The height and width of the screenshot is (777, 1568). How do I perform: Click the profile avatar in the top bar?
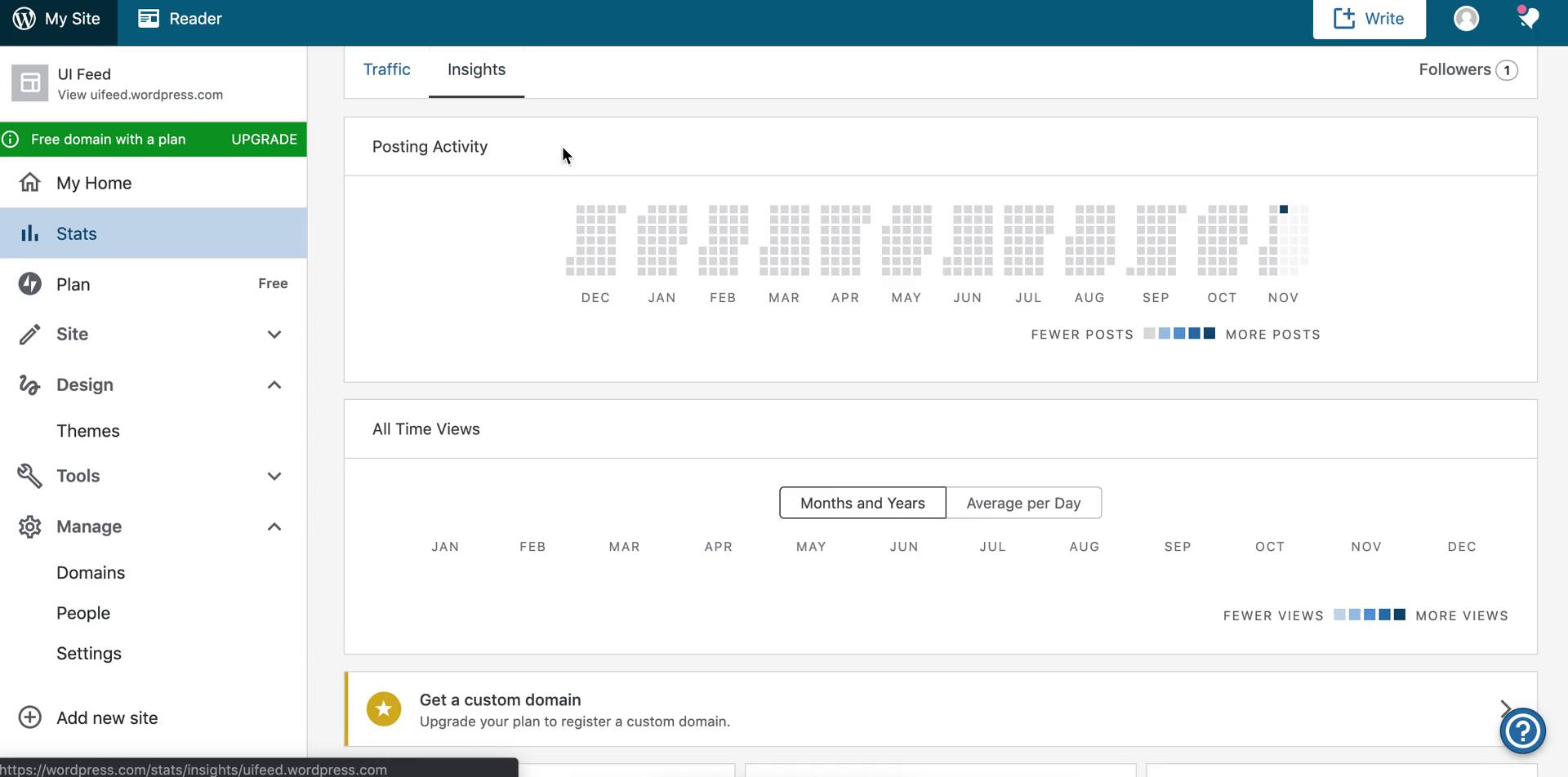[1466, 18]
